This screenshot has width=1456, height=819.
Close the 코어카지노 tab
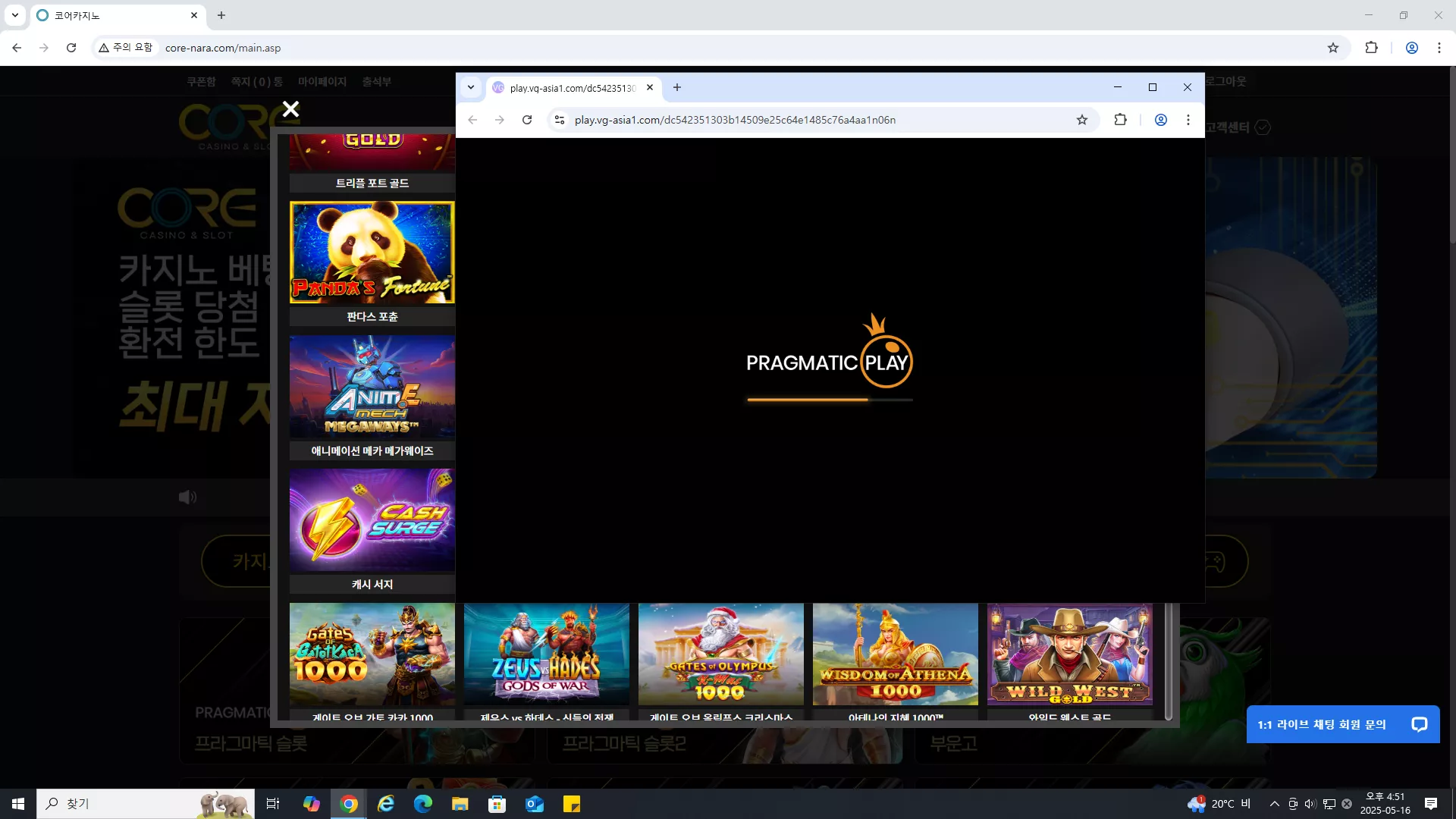pos(194,15)
